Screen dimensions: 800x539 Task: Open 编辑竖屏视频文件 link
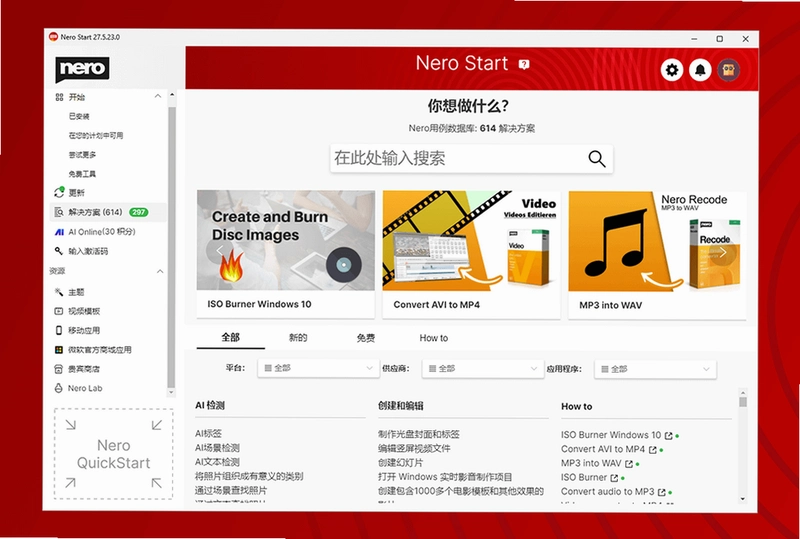coord(414,448)
